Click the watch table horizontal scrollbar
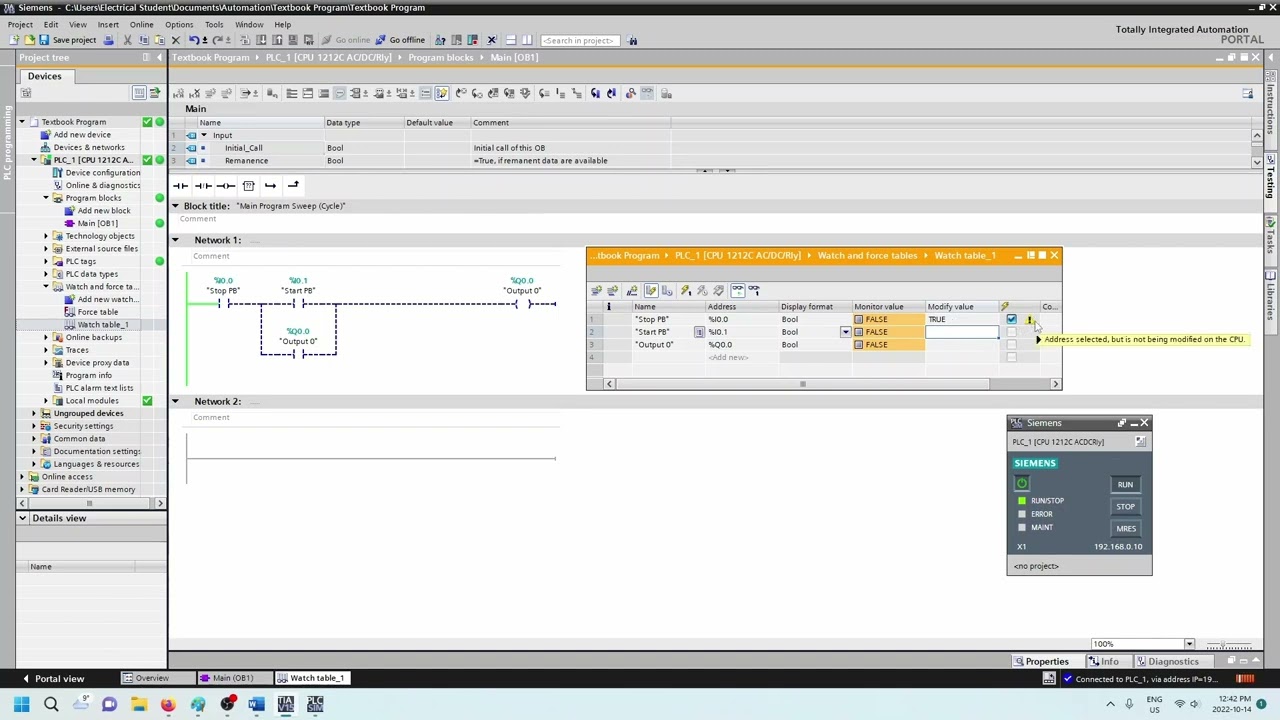The height and width of the screenshot is (720, 1280). pyautogui.click(x=802, y=384)
